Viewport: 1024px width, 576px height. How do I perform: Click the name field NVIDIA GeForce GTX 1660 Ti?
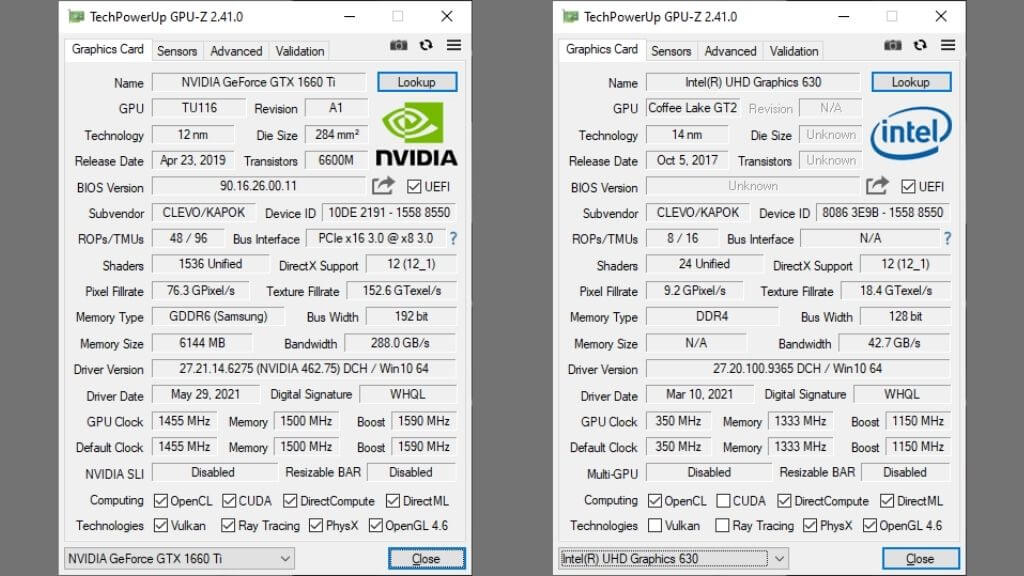tap(259, 82)
